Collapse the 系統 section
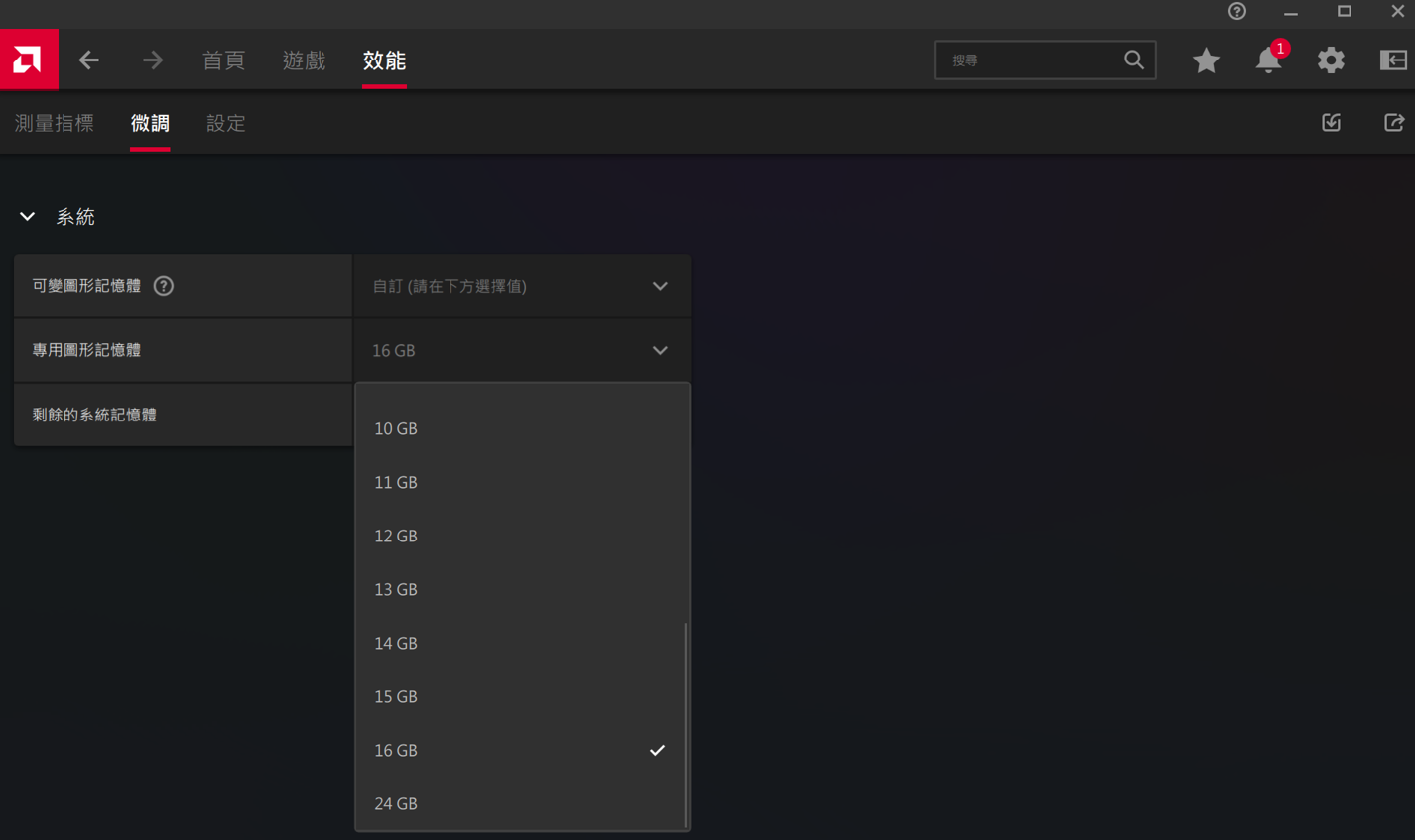Screen dimensions: 1415x840 point(28,217)
